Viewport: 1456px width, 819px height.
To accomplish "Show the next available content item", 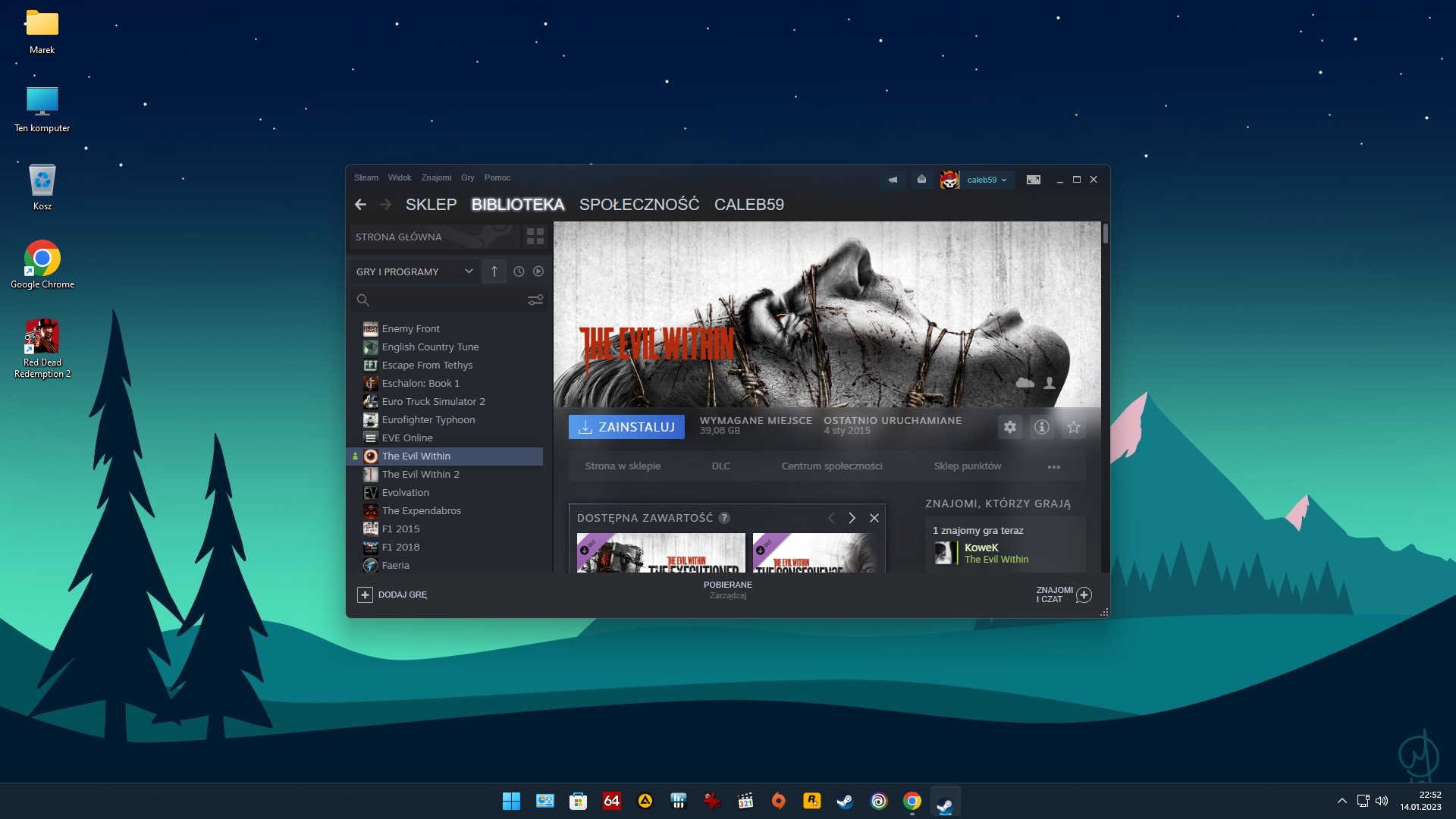I will click(x=852, y=518).
